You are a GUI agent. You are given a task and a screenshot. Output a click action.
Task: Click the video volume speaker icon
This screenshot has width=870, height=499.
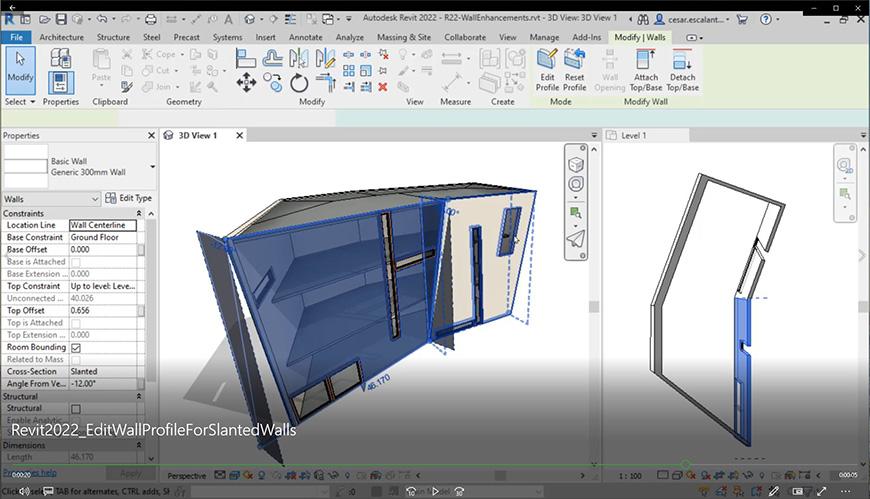click(24, 491)
